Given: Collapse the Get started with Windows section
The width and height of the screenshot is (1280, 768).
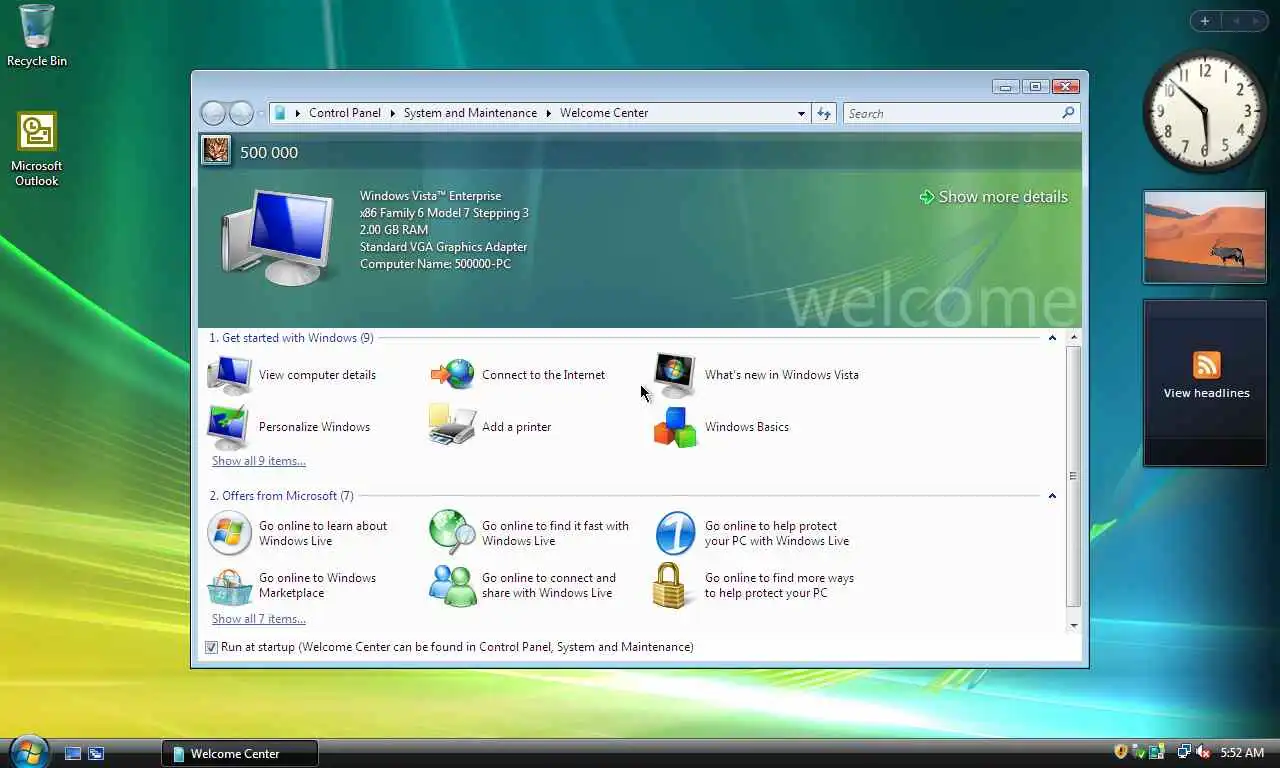Looking at the screenshot, I should point(1052,338).
